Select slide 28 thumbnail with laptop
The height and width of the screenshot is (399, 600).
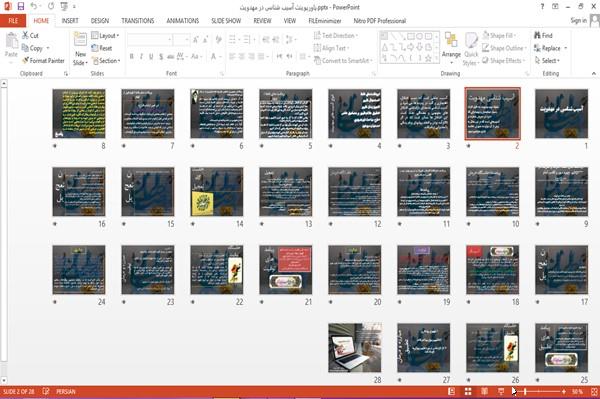[355, 348]
